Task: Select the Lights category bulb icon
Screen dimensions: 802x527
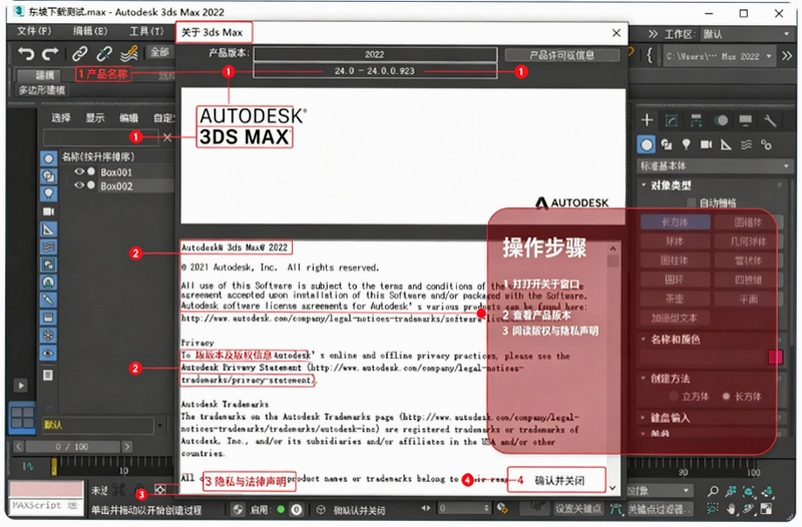Action: pyautogui.click(x=686, y=145)
